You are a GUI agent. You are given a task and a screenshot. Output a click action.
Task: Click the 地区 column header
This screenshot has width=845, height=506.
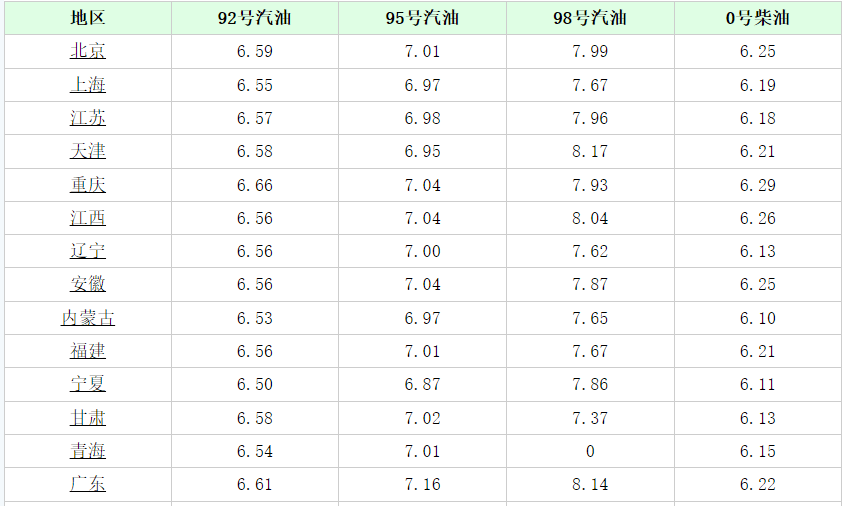point(88,18)
